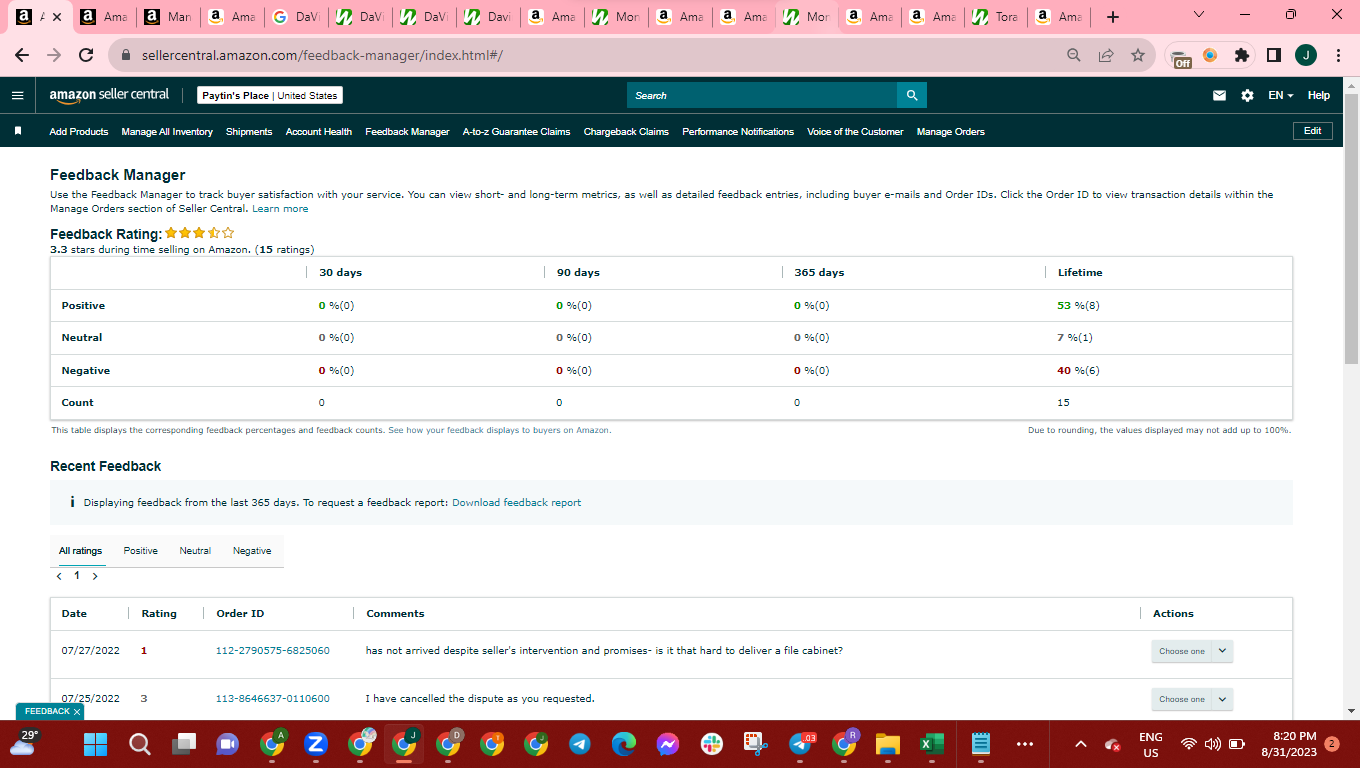
Task: Open Slack from the taskbar
Action: coord(711,744)
